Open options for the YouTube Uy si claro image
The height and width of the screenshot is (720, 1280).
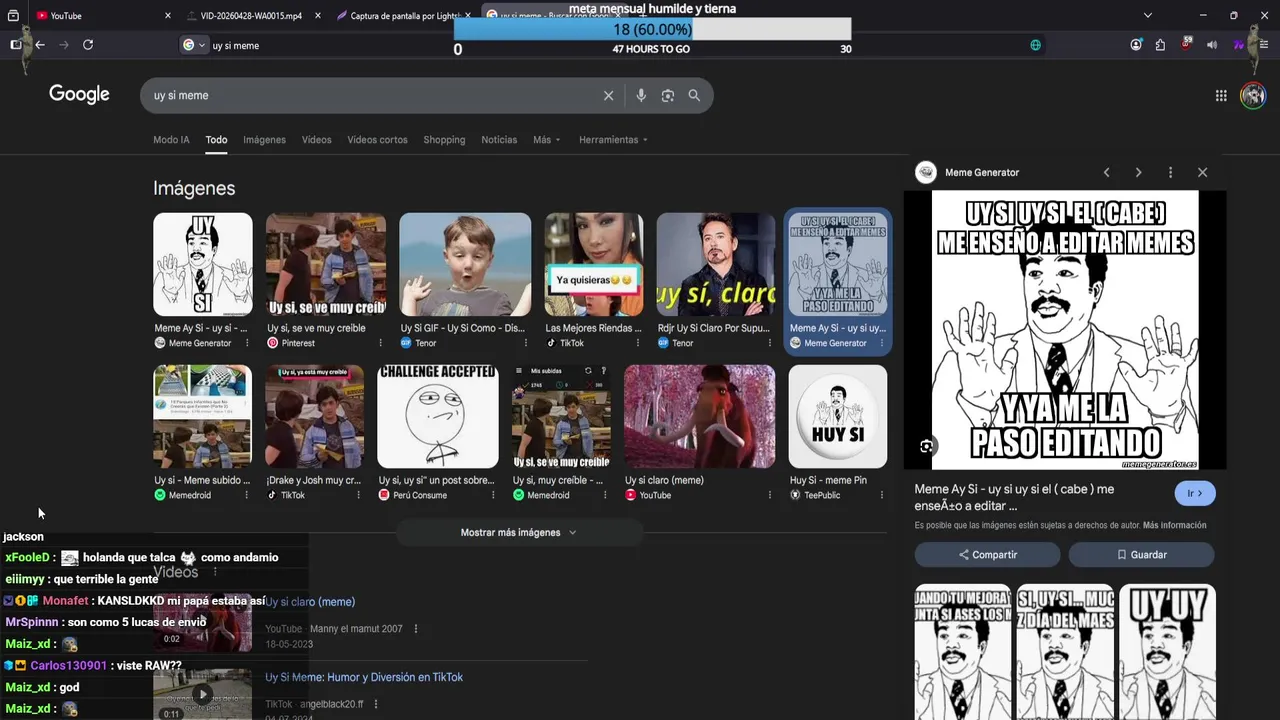click(x=769, y=495)
